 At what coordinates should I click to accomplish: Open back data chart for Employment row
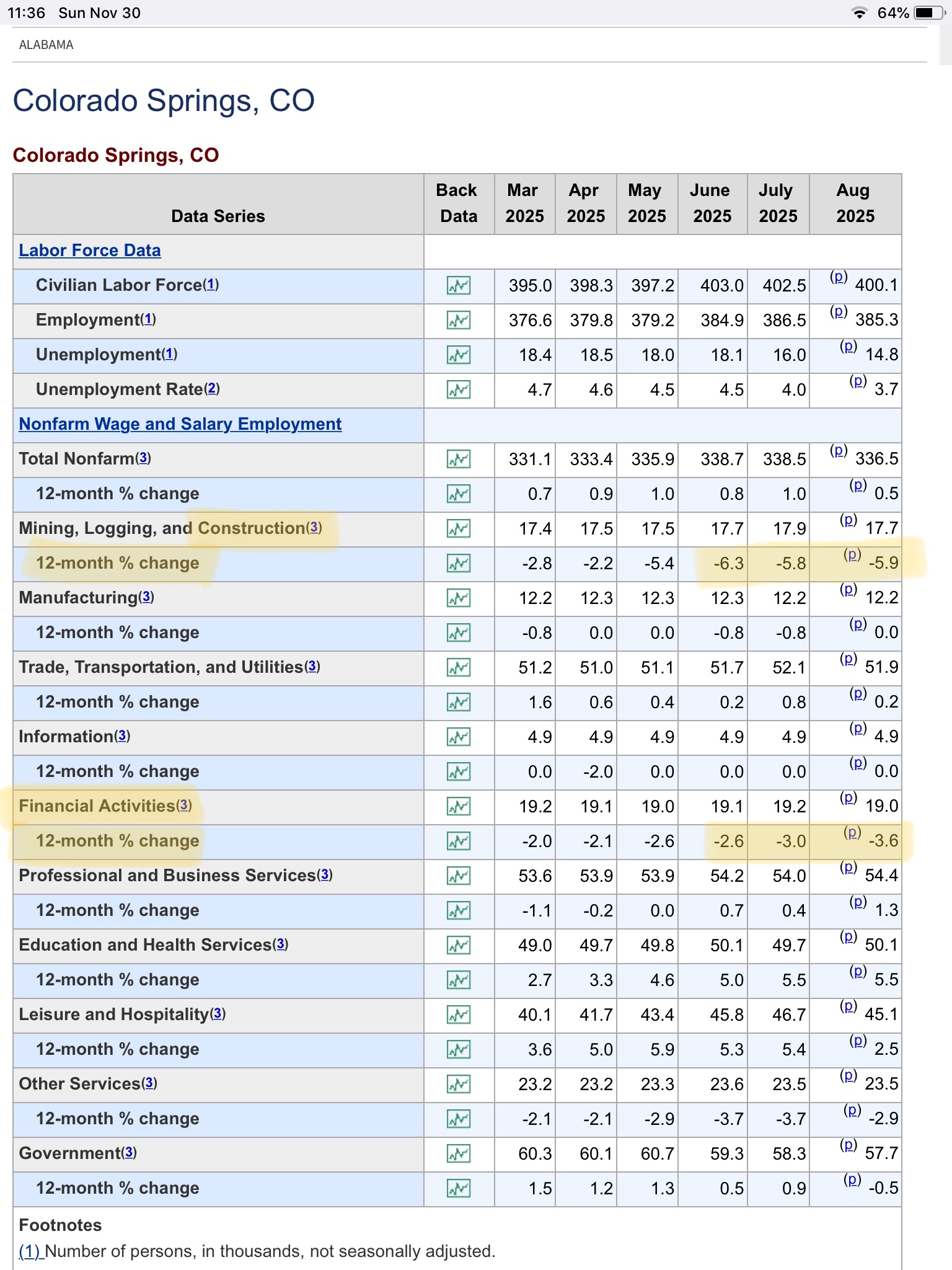point(458,321)
